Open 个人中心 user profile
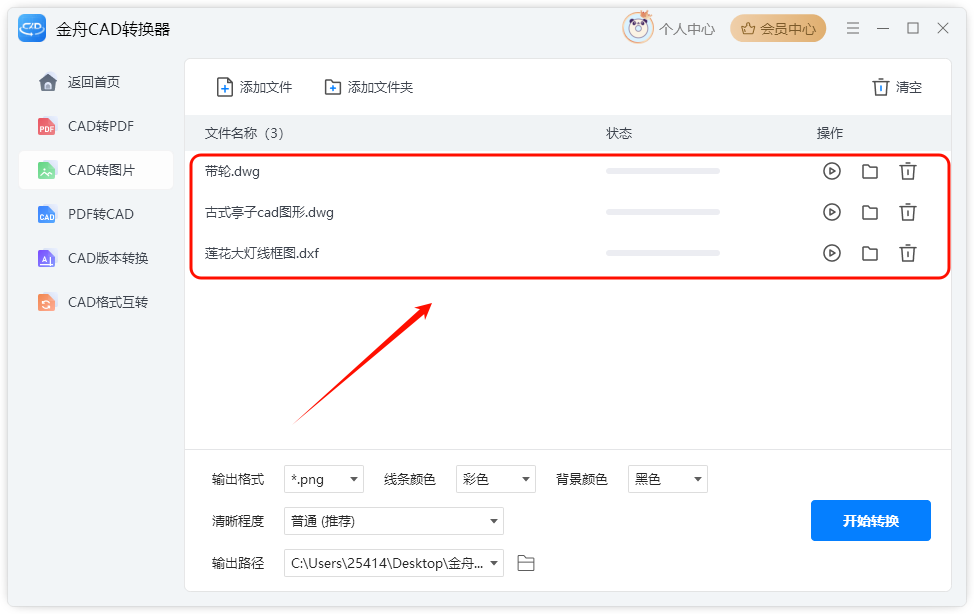The image size is (974, 614). tap(669, 29)
